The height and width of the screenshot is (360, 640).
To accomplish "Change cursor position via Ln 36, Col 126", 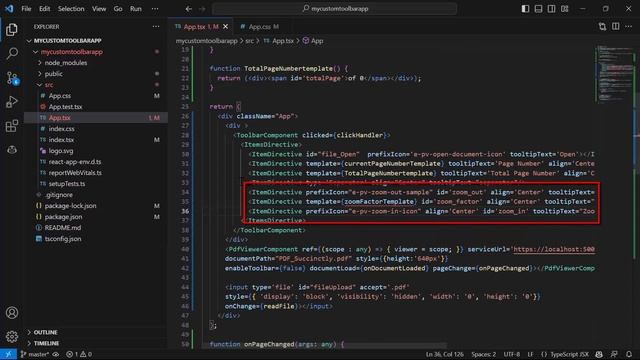I will 444,354.
